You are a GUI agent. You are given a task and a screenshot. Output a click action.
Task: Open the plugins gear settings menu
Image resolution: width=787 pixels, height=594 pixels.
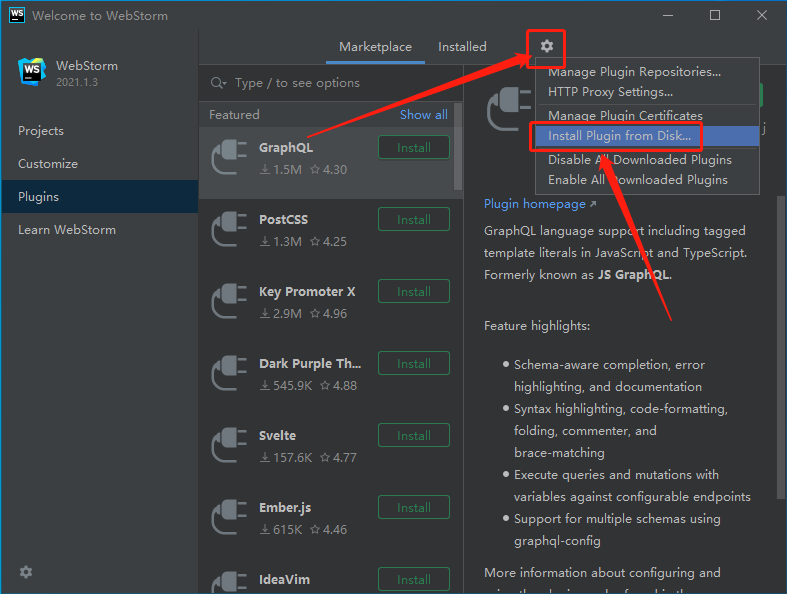[x=547, y=46]
